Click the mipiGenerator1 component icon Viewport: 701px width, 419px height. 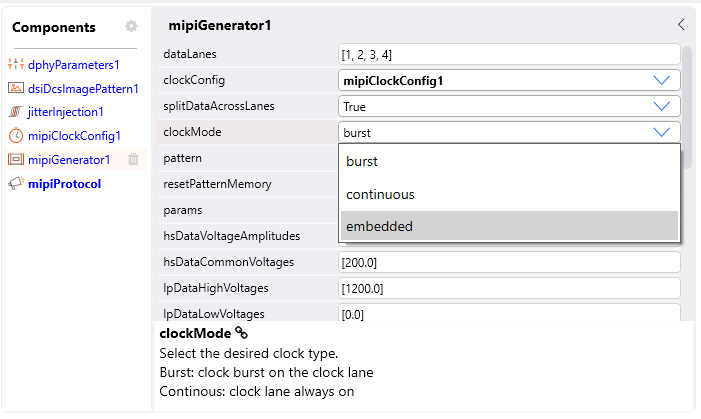(x=16, y=160)
